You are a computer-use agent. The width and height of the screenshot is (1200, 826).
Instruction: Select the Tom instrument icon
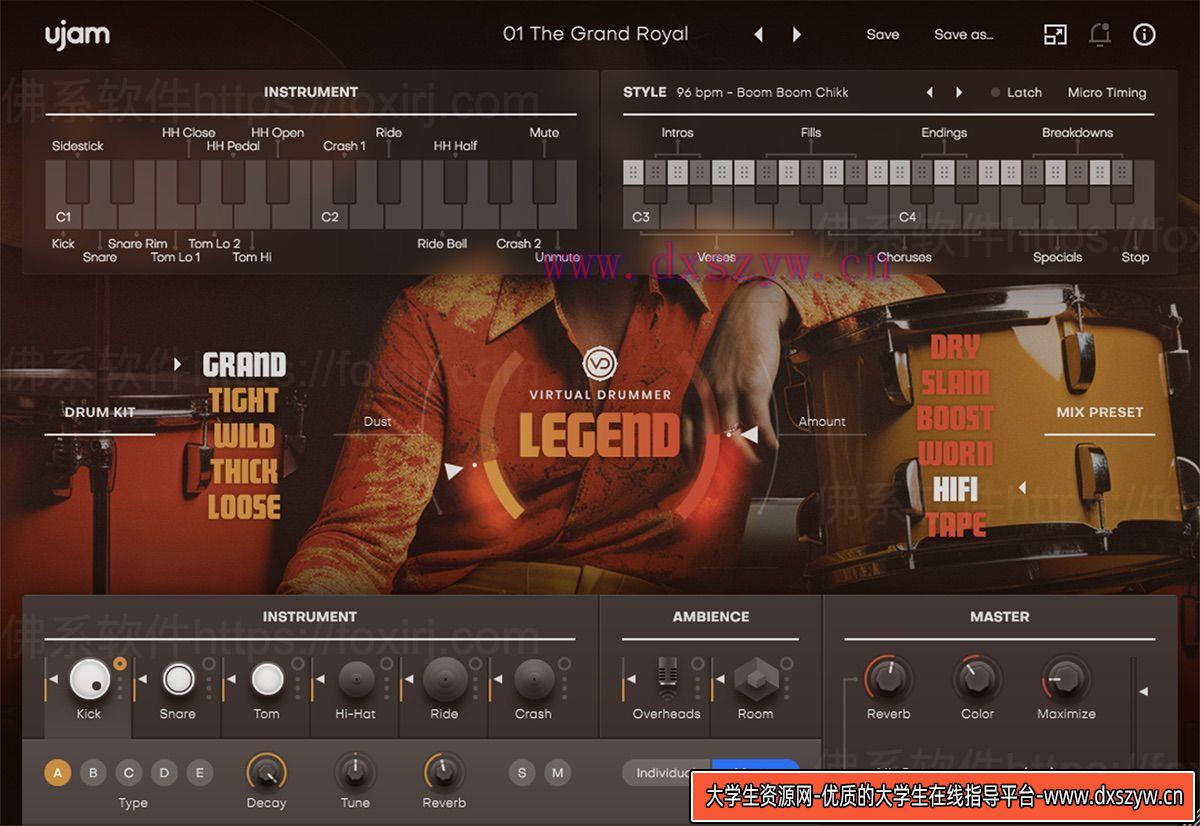(x=266, y=679)
